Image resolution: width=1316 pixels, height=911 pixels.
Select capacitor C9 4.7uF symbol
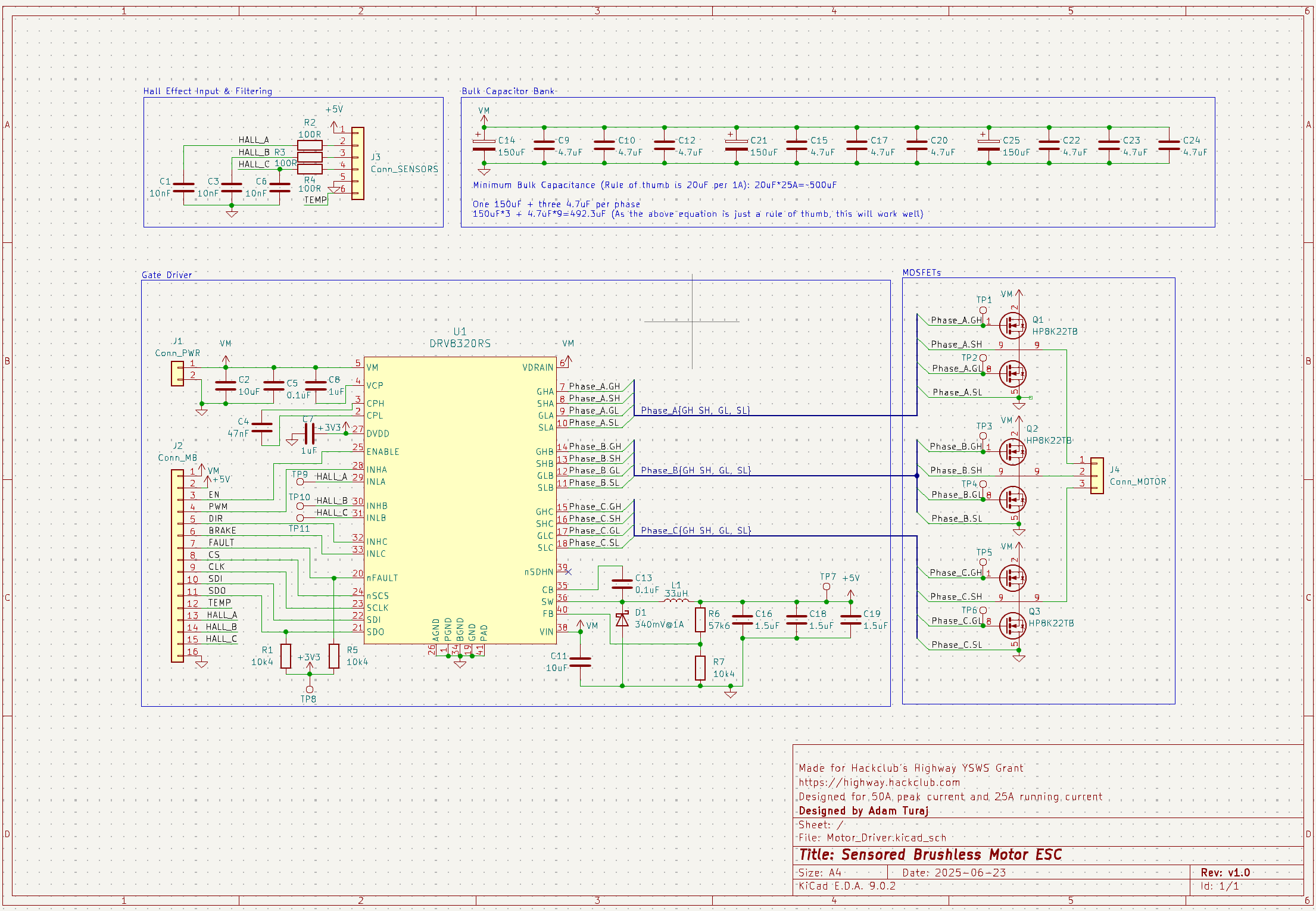coord(544,145)
